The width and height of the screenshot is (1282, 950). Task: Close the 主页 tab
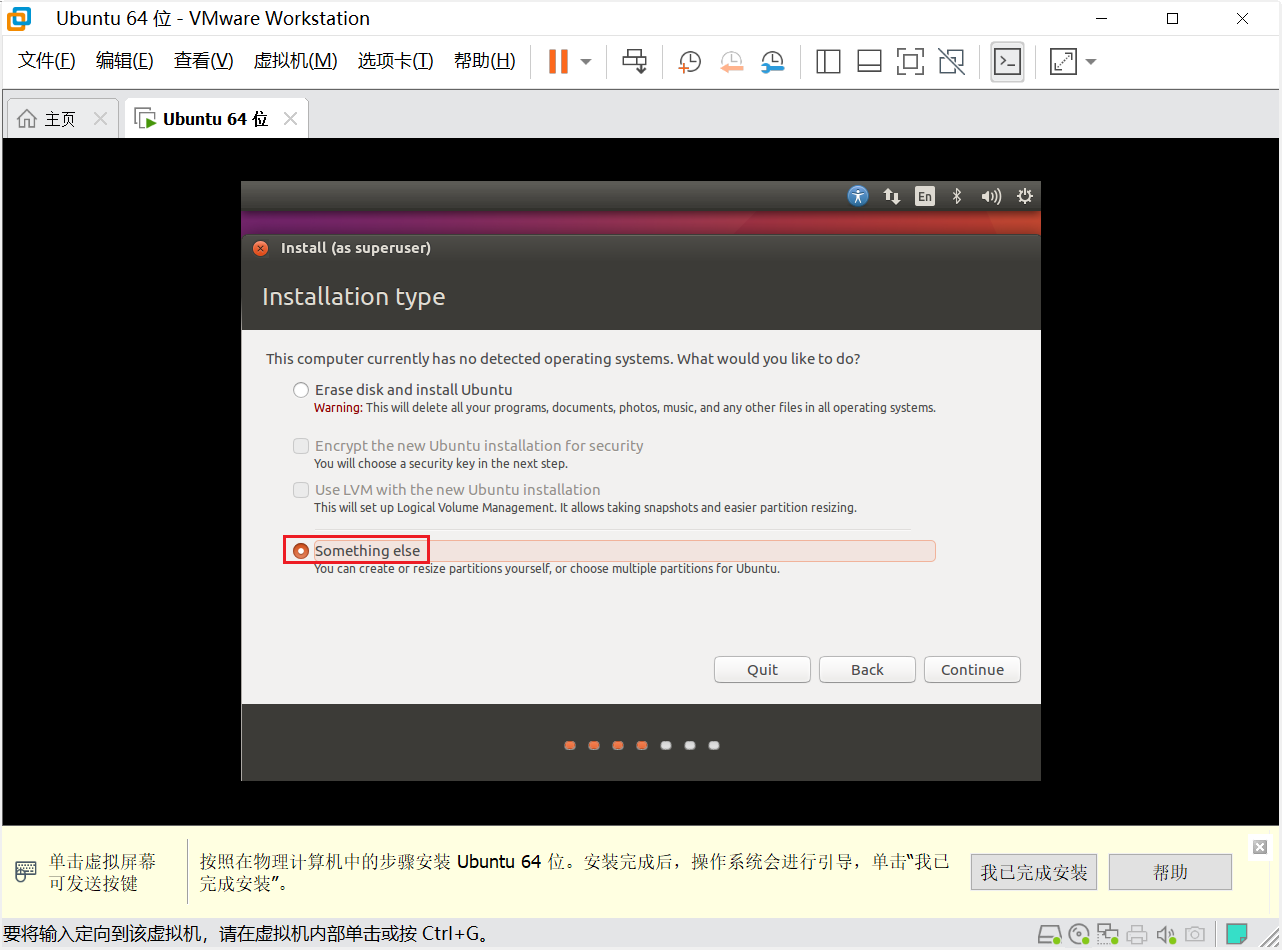[x=100, y=119]
